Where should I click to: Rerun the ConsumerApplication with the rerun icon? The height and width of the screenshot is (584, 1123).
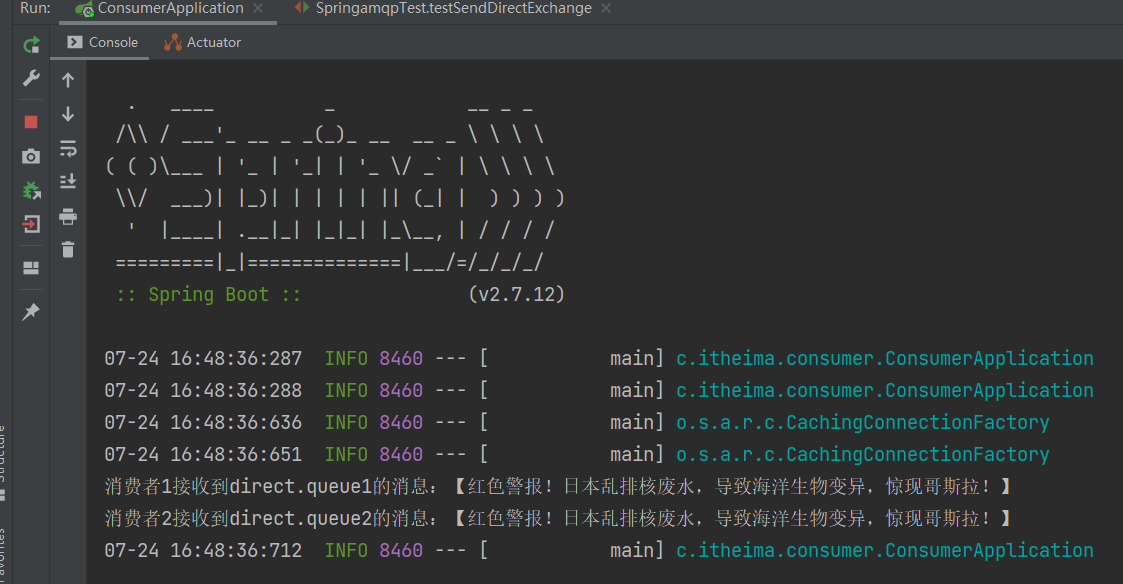tap(31, 45)
